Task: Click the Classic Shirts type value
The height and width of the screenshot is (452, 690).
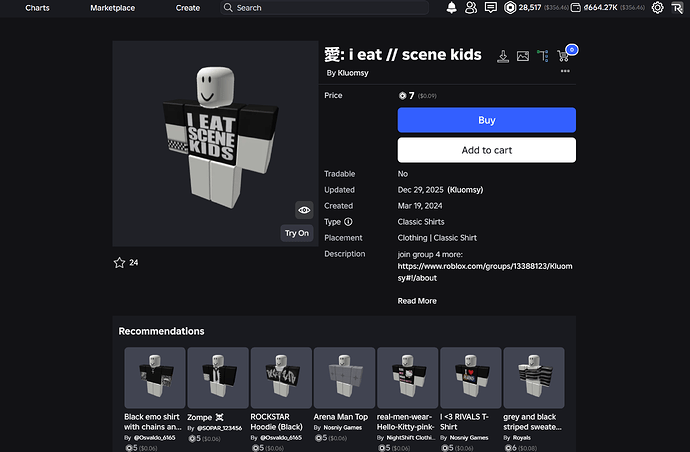Action: pyautogui.click(x=421, y=222)
